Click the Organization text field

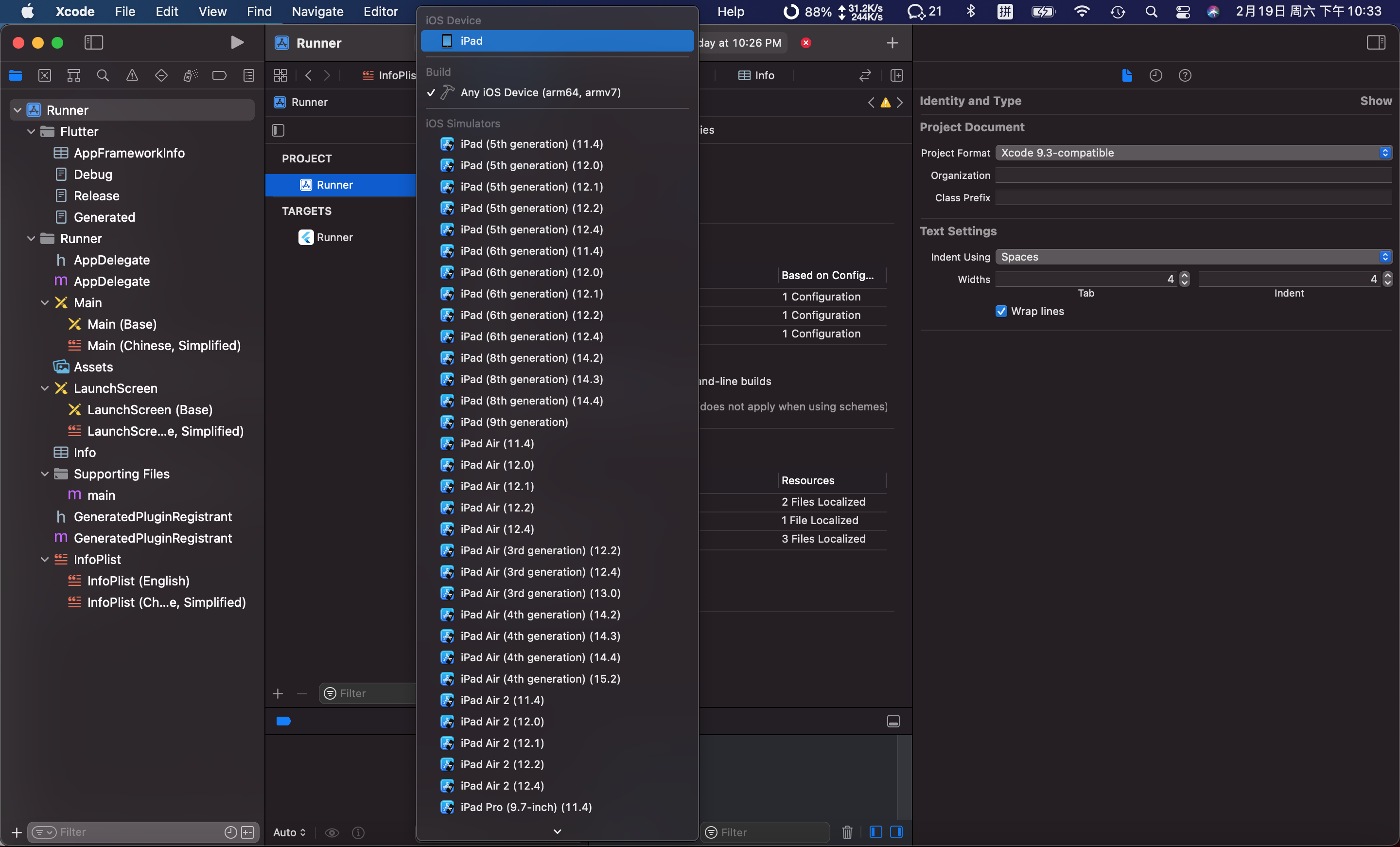coord(1194,175)
